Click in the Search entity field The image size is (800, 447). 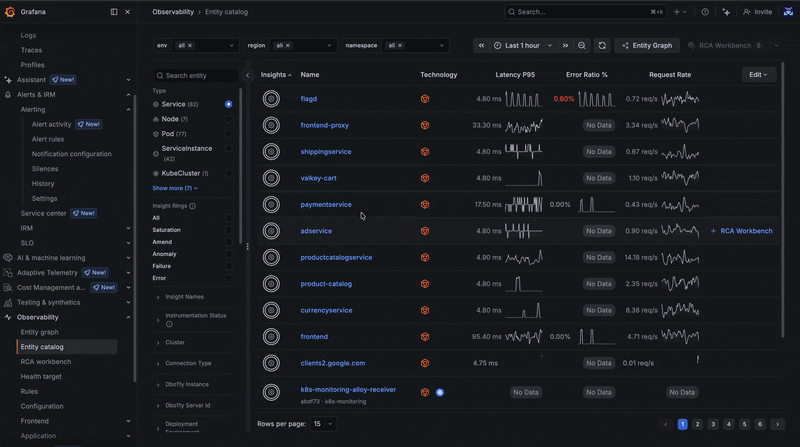[x=196, y=76]
